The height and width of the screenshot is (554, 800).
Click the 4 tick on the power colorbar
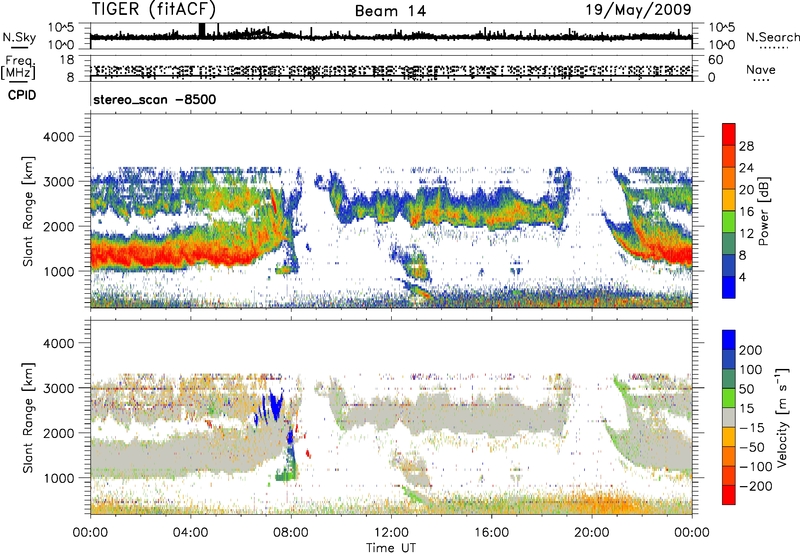click(x=743, y=277)
